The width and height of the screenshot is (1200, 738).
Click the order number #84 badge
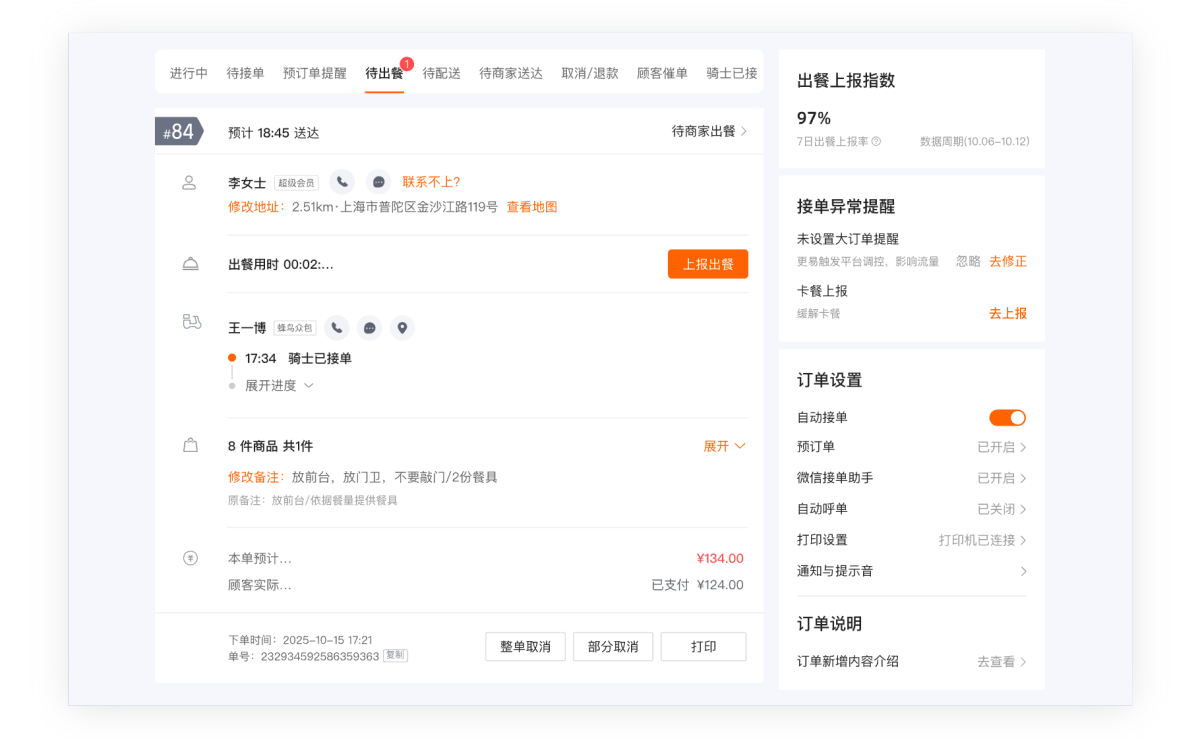pos(178,132)
